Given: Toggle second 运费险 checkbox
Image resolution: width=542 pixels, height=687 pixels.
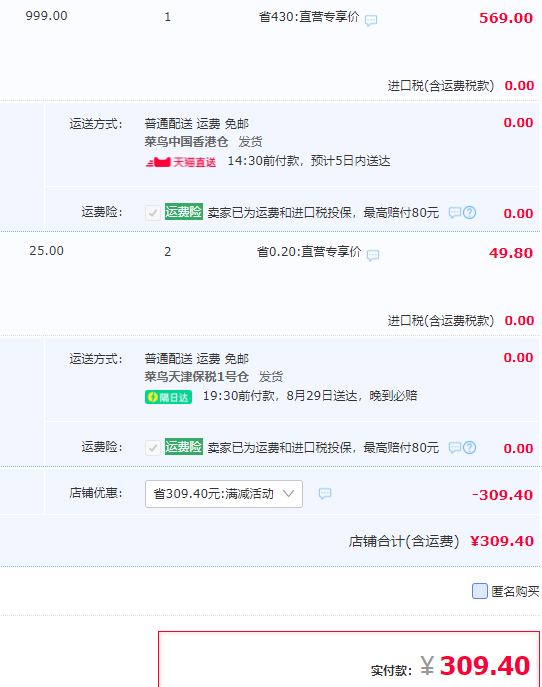Looking at the screenshot, I should pos(153,448).
